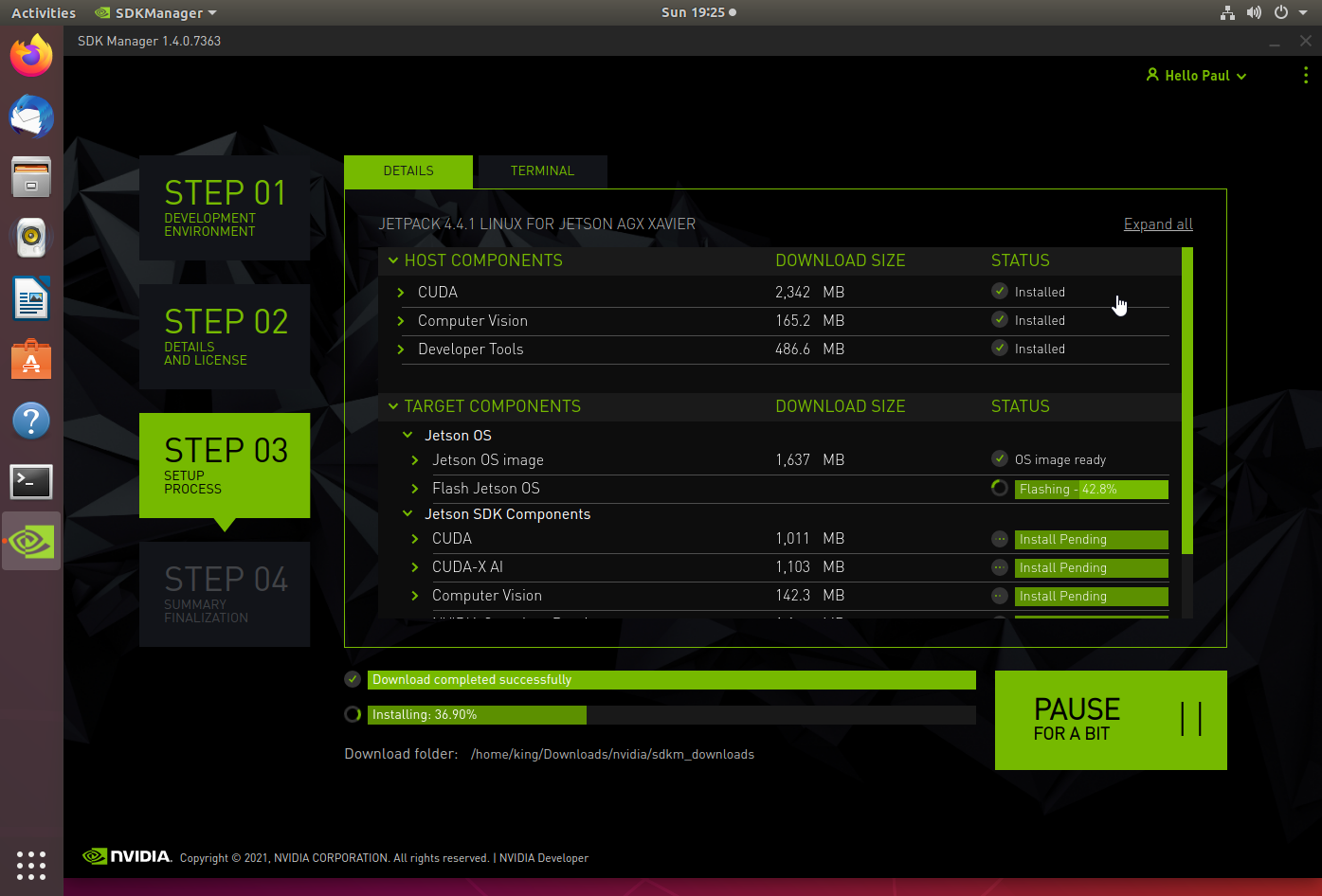Switch to the DETAILS tab
This screenshot has width=1322, height=896.
[x=408, y=171]
